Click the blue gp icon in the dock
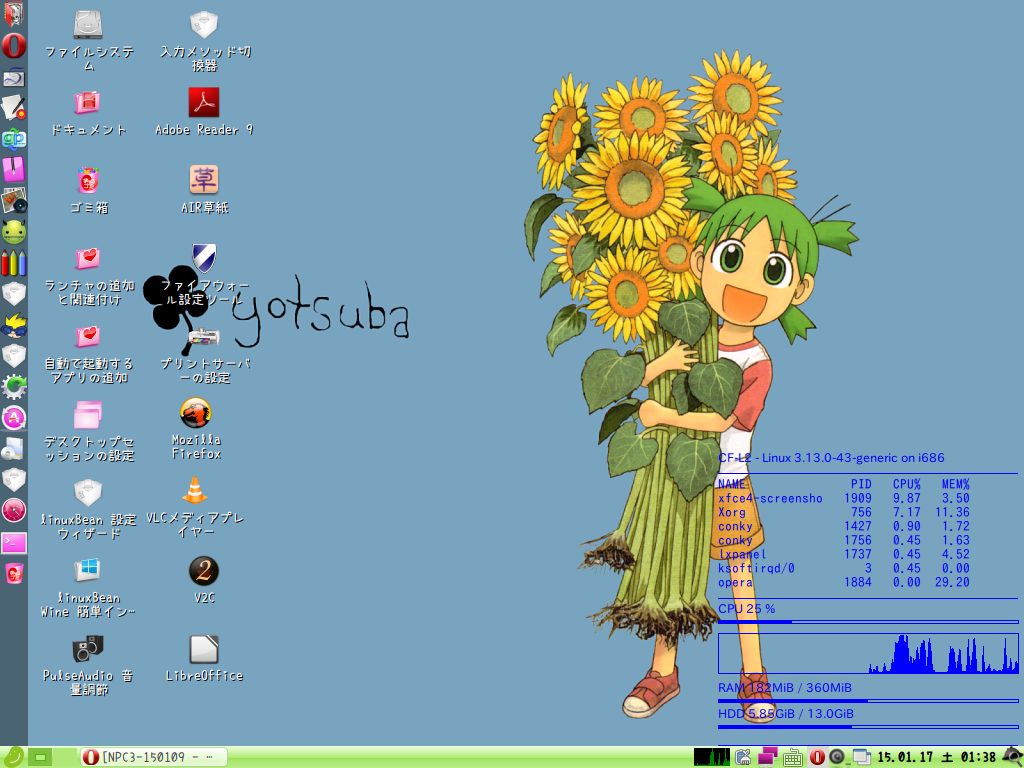Screen dimensions: 1024x768 coord(14,138)
